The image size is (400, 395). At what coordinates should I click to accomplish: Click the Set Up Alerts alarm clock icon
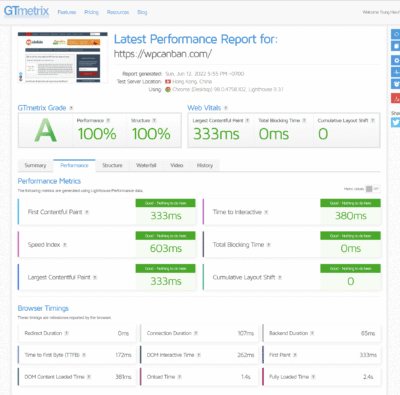pyautogui.click(x=396, y=84)
